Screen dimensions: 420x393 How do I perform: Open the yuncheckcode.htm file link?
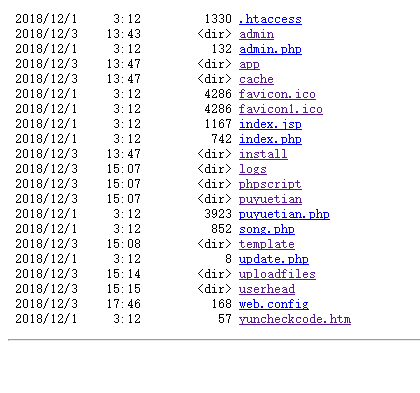[x=295, y=319]
